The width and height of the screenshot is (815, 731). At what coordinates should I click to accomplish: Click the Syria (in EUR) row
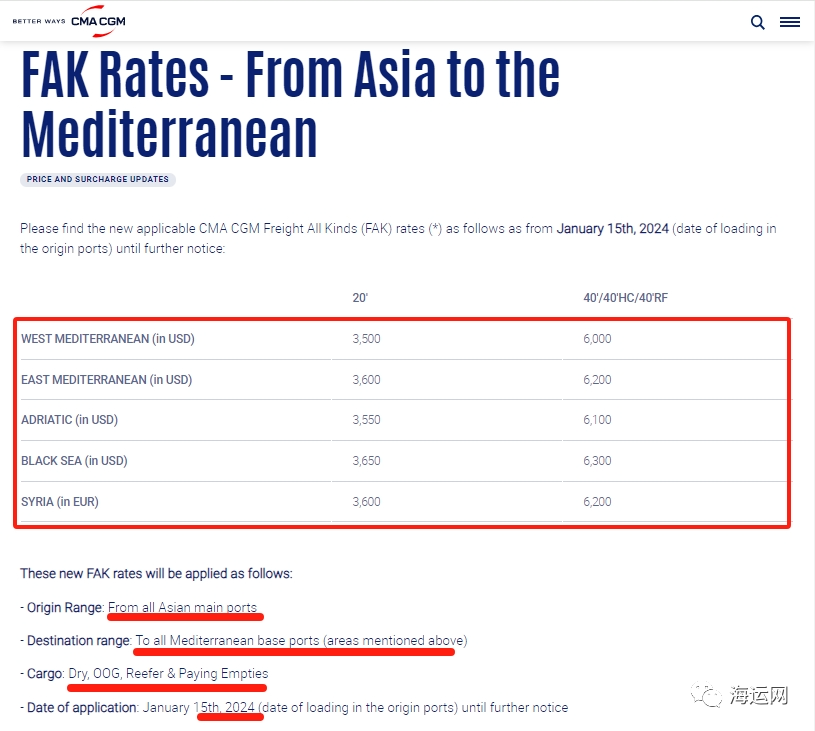tap(403, 502)
